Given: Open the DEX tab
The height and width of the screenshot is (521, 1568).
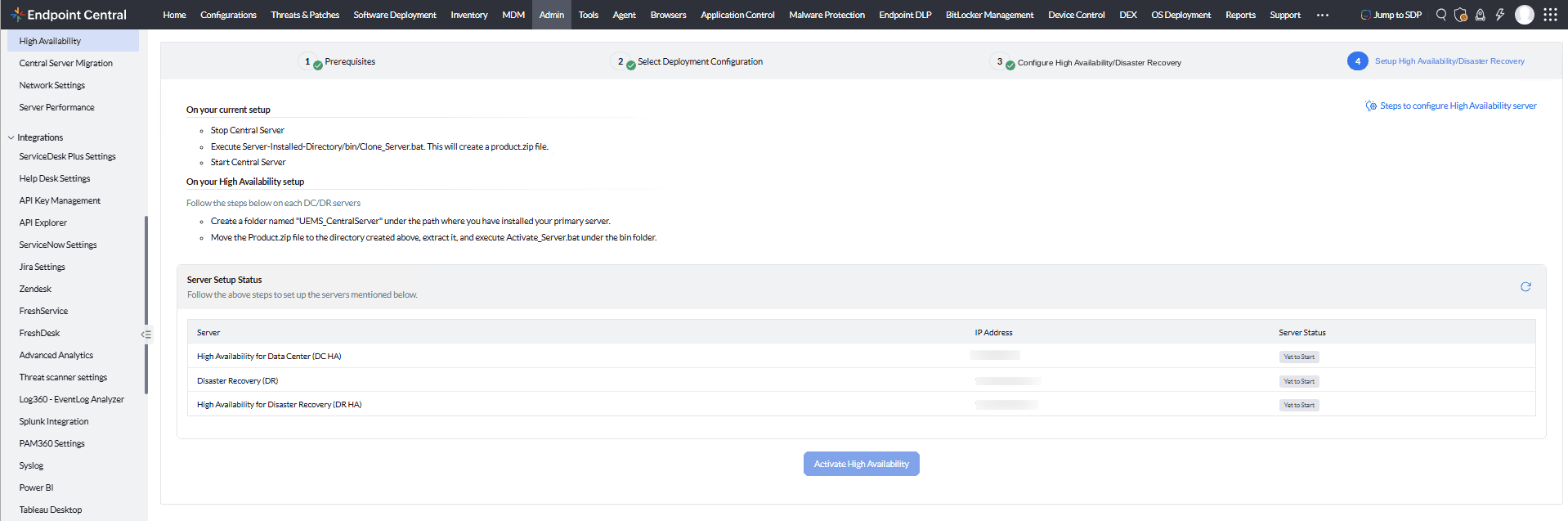Looking at the screenshot, I should pos(1128,15).
